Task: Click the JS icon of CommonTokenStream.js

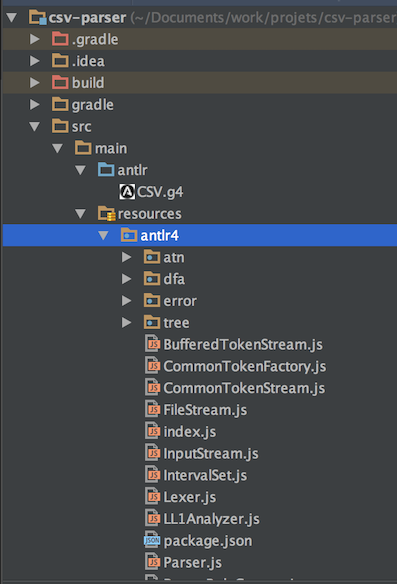Action: pos(152,388)
